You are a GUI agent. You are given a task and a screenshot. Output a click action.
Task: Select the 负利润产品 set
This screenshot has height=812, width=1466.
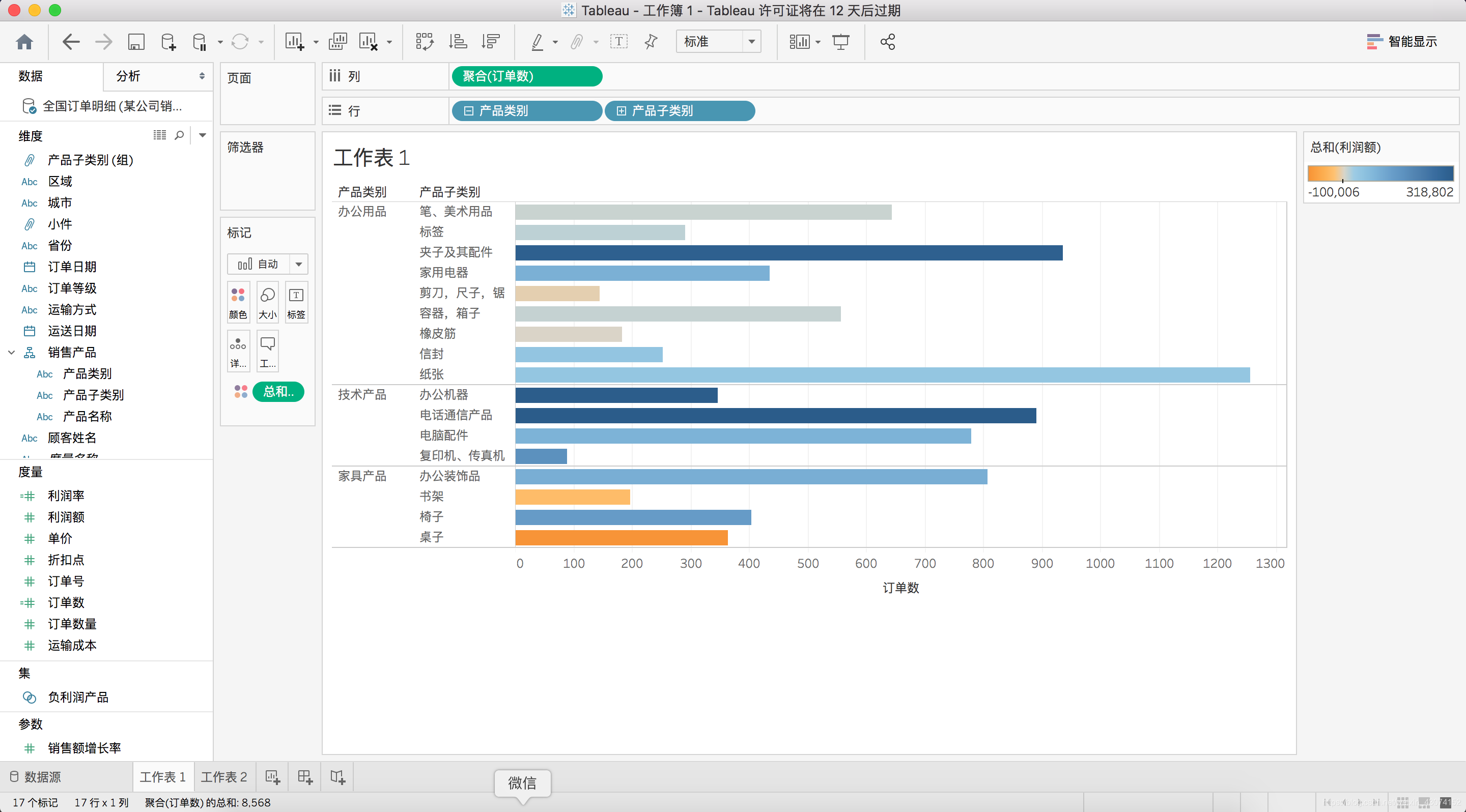coord(78,697)
